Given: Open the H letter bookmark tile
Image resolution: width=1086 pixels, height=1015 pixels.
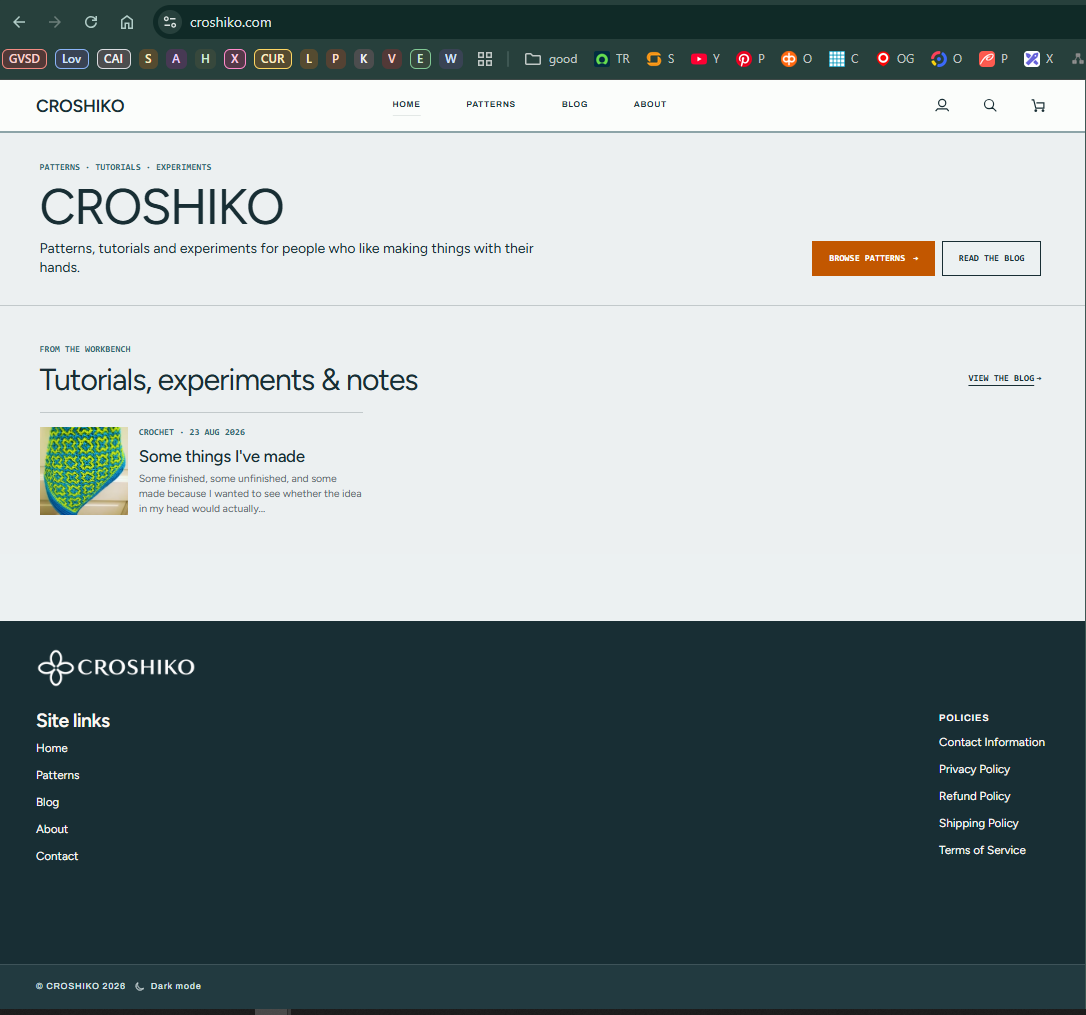Looking at the screenshot, I should (x=205, y=59).
